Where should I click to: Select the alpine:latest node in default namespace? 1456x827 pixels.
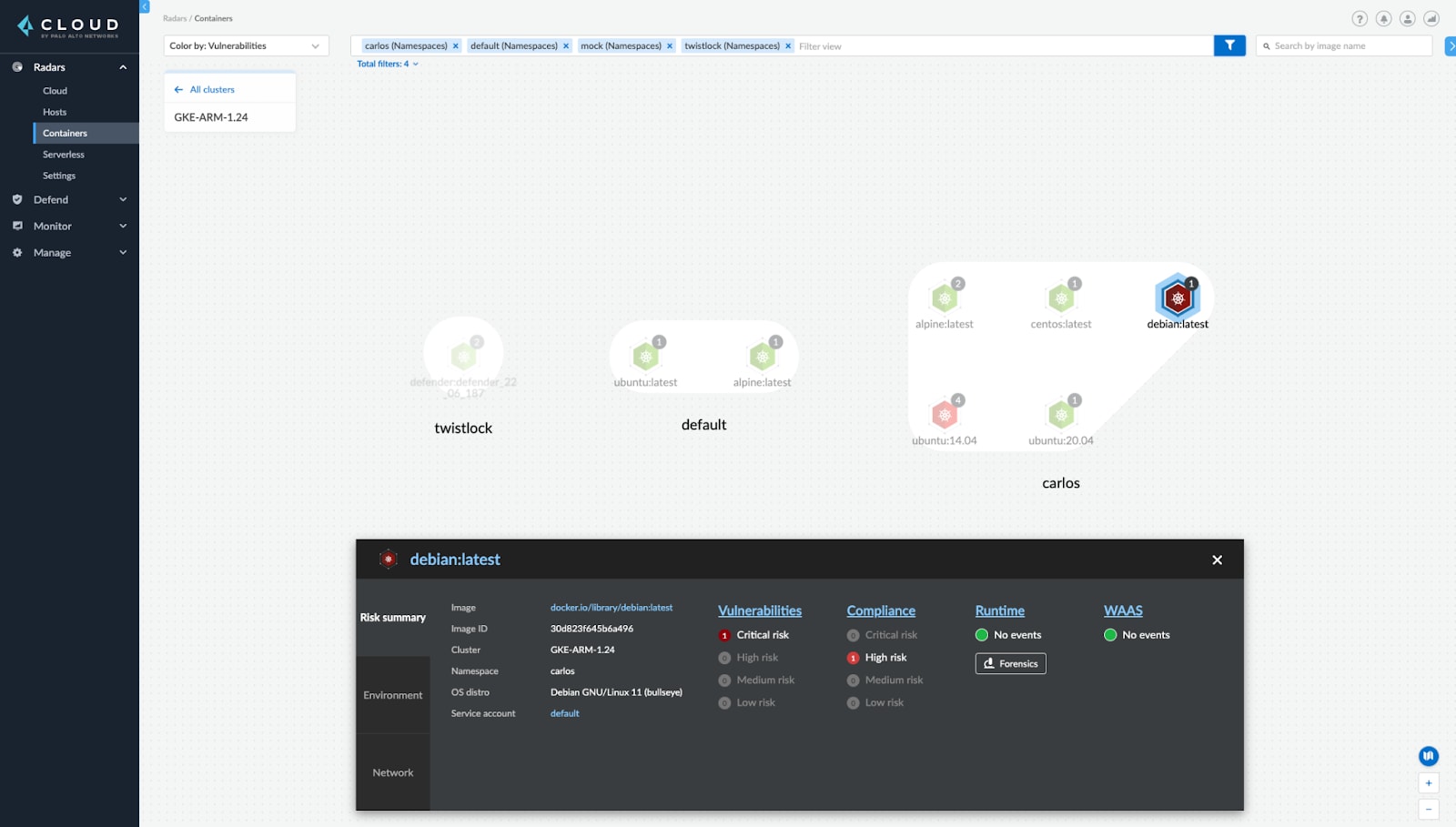click(x=763, y=357)
